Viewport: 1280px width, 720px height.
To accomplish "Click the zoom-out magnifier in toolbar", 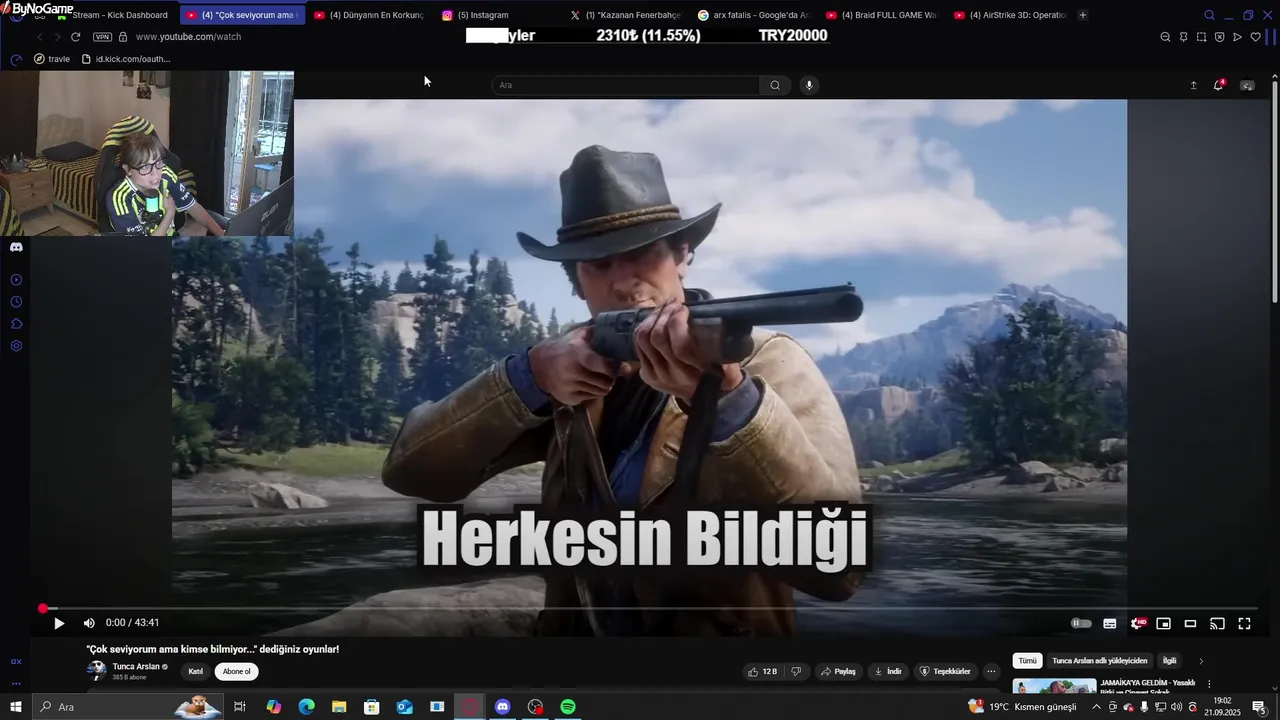I will [1165, 37].
